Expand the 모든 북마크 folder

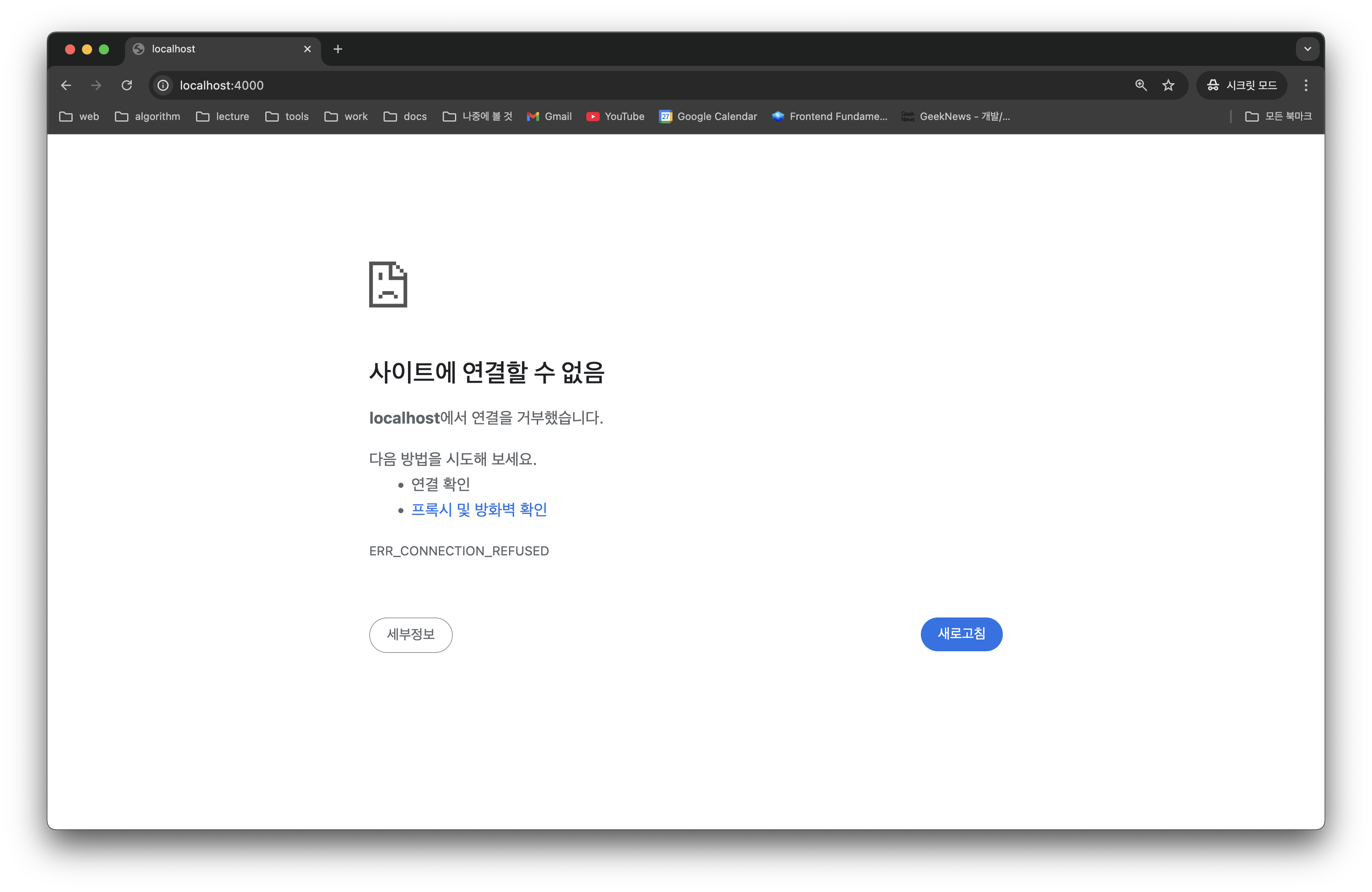pos(1278,117)
